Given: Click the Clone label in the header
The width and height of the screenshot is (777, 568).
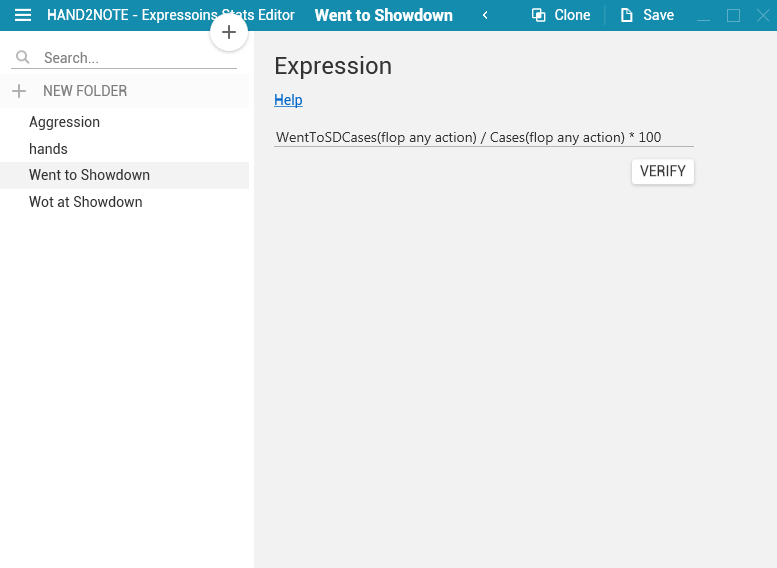Looking at the screenshot, I should pyautogui.click(x=572, y=15).
